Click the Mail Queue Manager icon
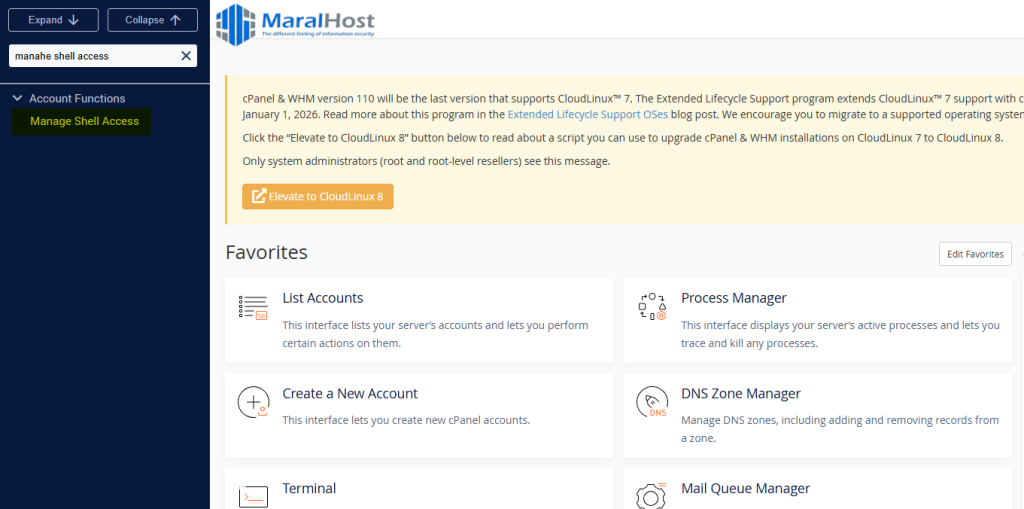Screen dimensions: 1024x509 click(652, 495)
